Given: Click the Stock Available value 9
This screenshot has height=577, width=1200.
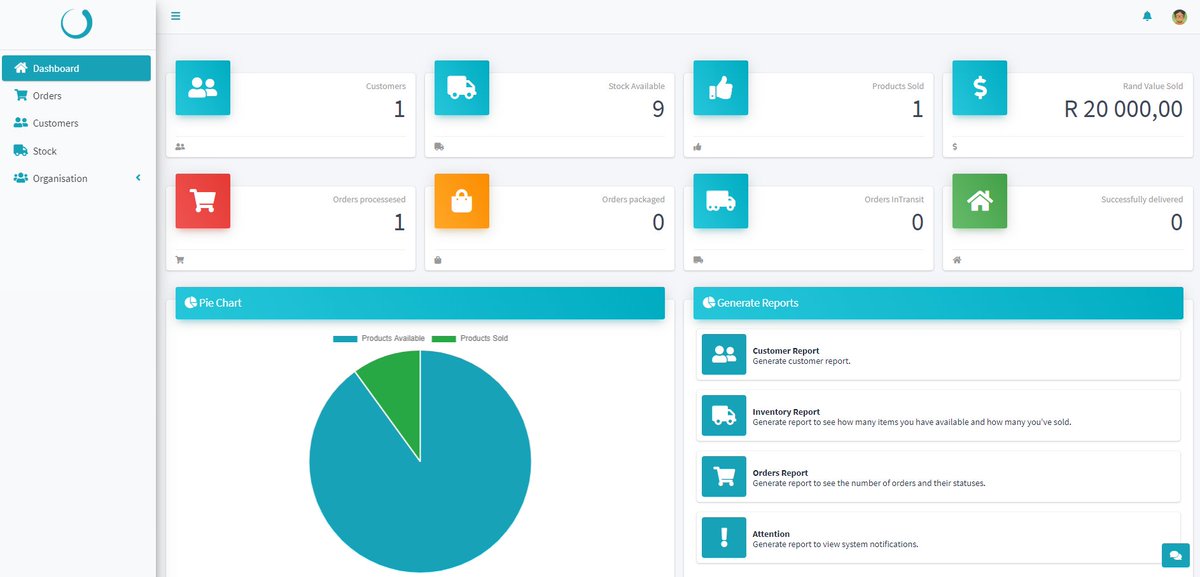Looking at the screenshot, I should [x=658, y=109].
